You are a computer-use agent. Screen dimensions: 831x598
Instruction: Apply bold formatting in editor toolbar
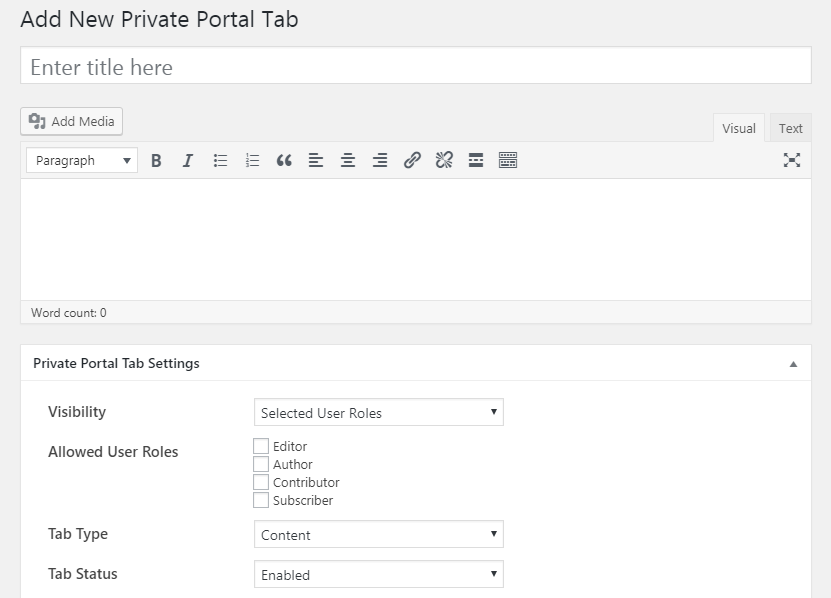click(x=156, y=160)
